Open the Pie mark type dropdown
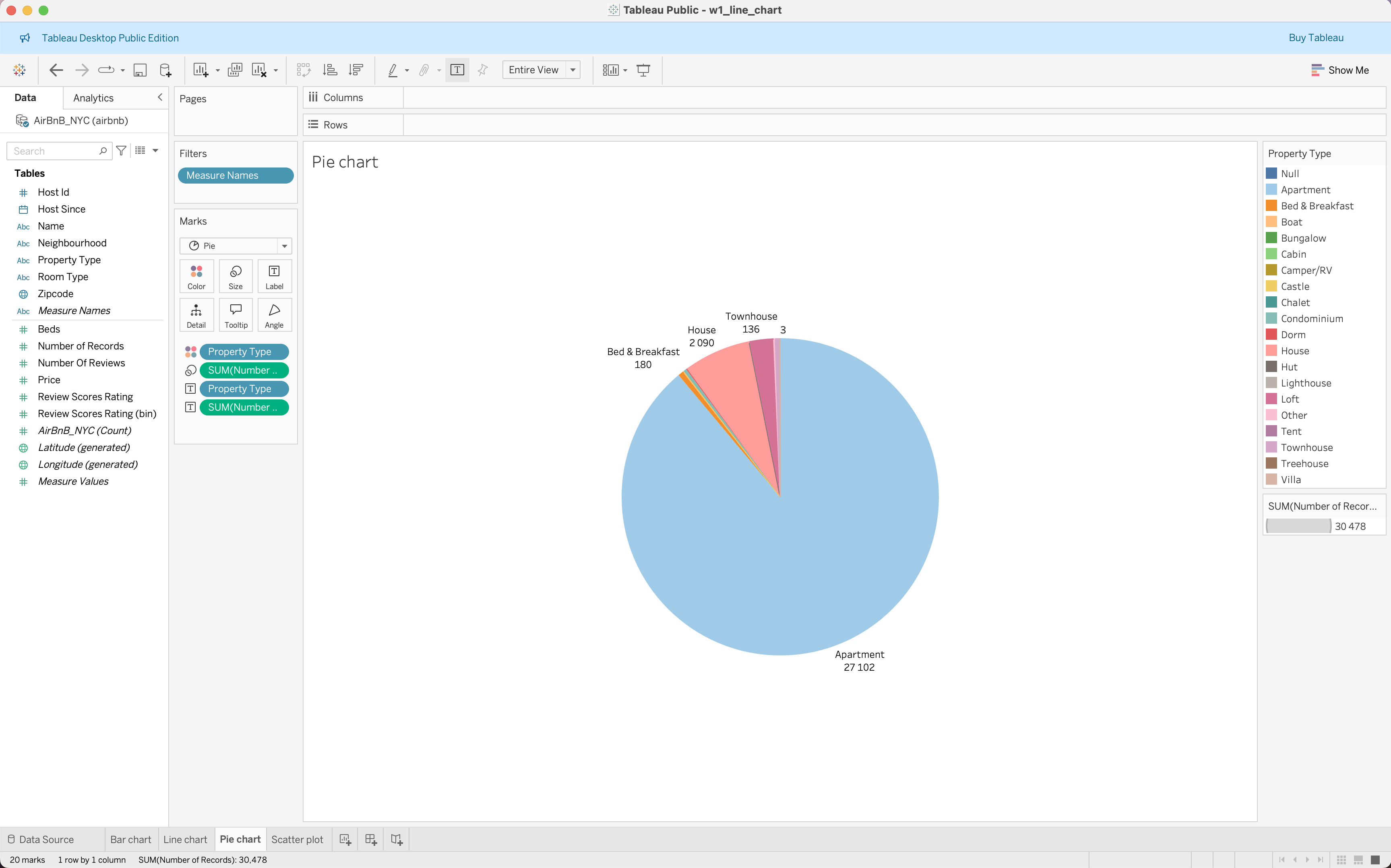The width and height of the screenshot is (1391, 868). tap(284, 246)
